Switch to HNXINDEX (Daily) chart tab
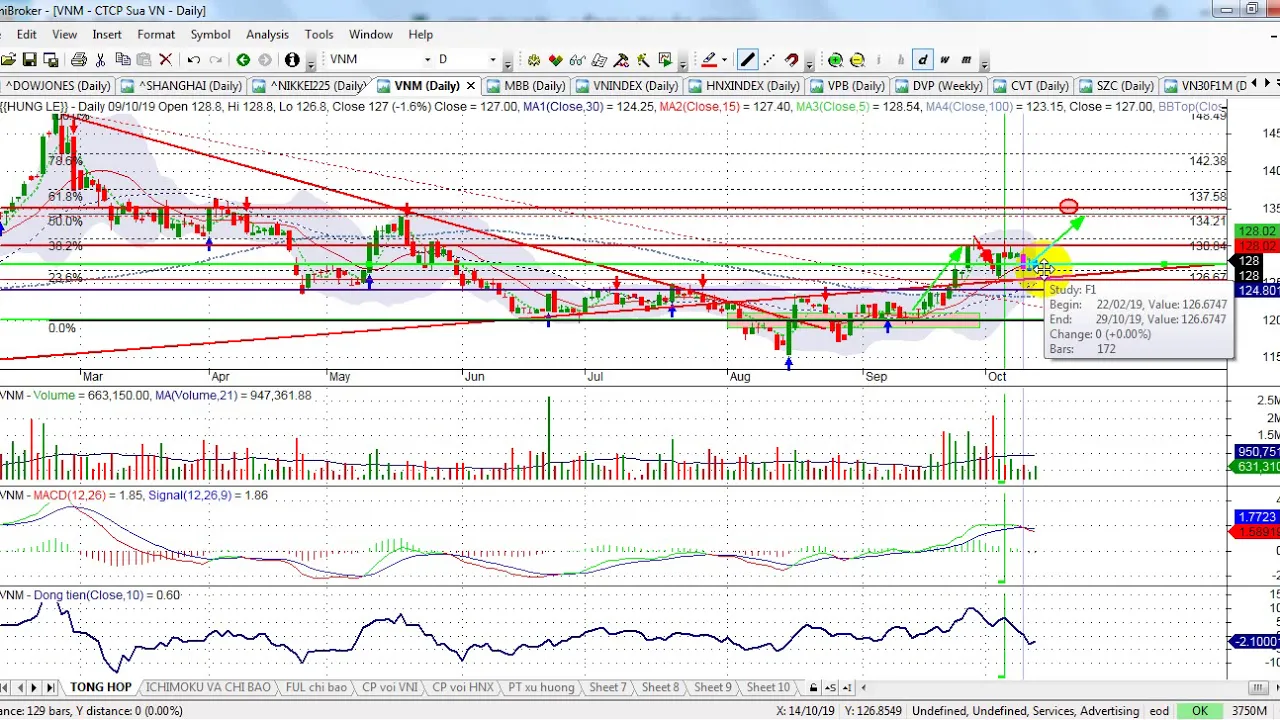Screen dimensions: 1280x720 (745, 86)
